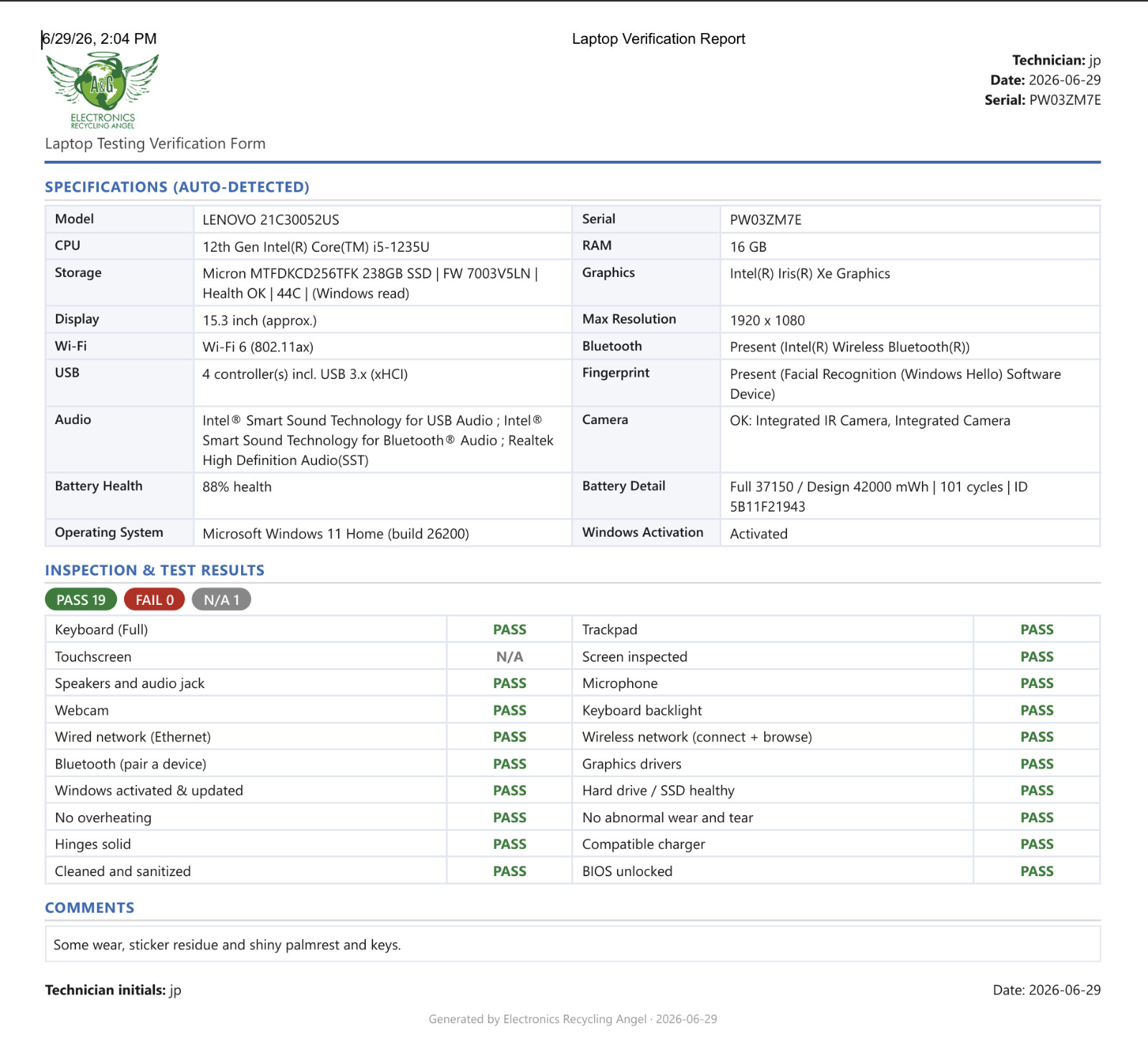1148x1044 pixels.
Task: Click the Fingerprint 'Facial Recognition (Windows Hello)' value
Action: click(895, 384)
